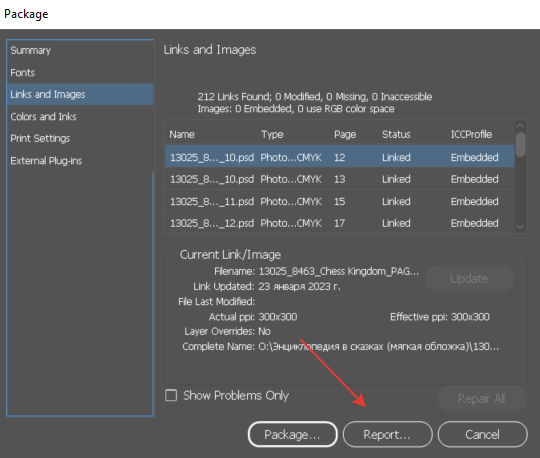
Task: Click the Package... button
Action: point(292,435)
